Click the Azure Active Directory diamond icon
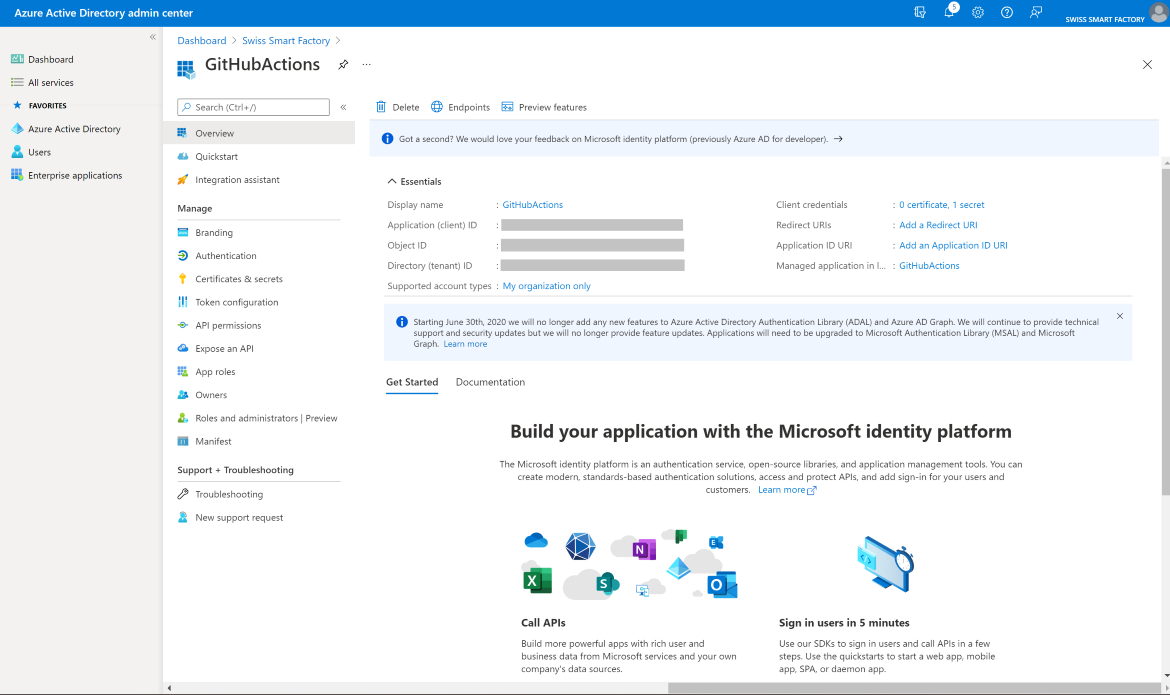1170x695 pixels. tap(16, 128)
